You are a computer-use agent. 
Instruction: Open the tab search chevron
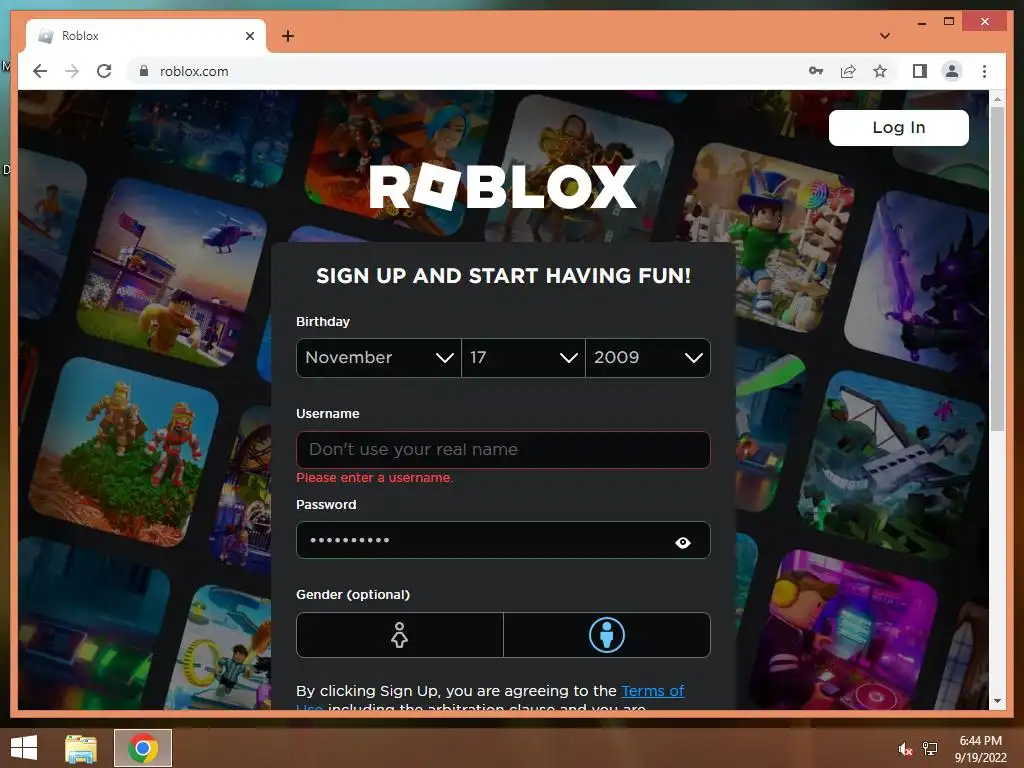click(885, 36)
